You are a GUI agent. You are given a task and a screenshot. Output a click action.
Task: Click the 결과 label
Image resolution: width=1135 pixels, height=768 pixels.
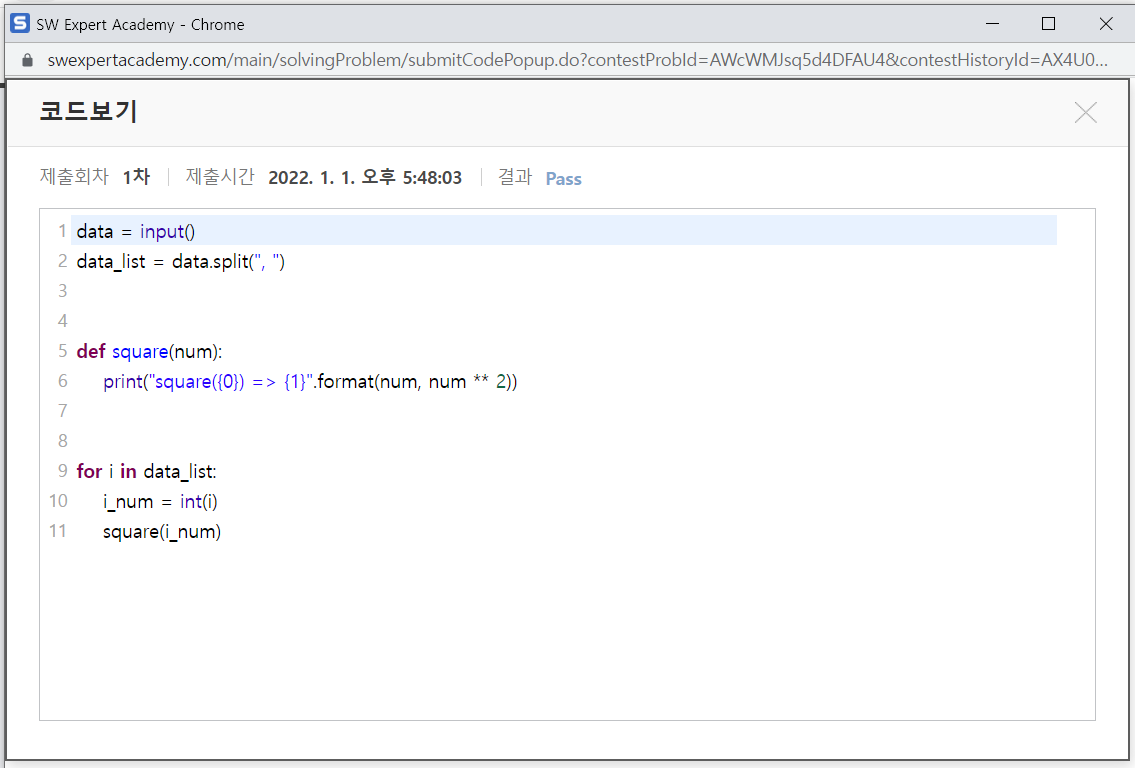pos(515,177)
